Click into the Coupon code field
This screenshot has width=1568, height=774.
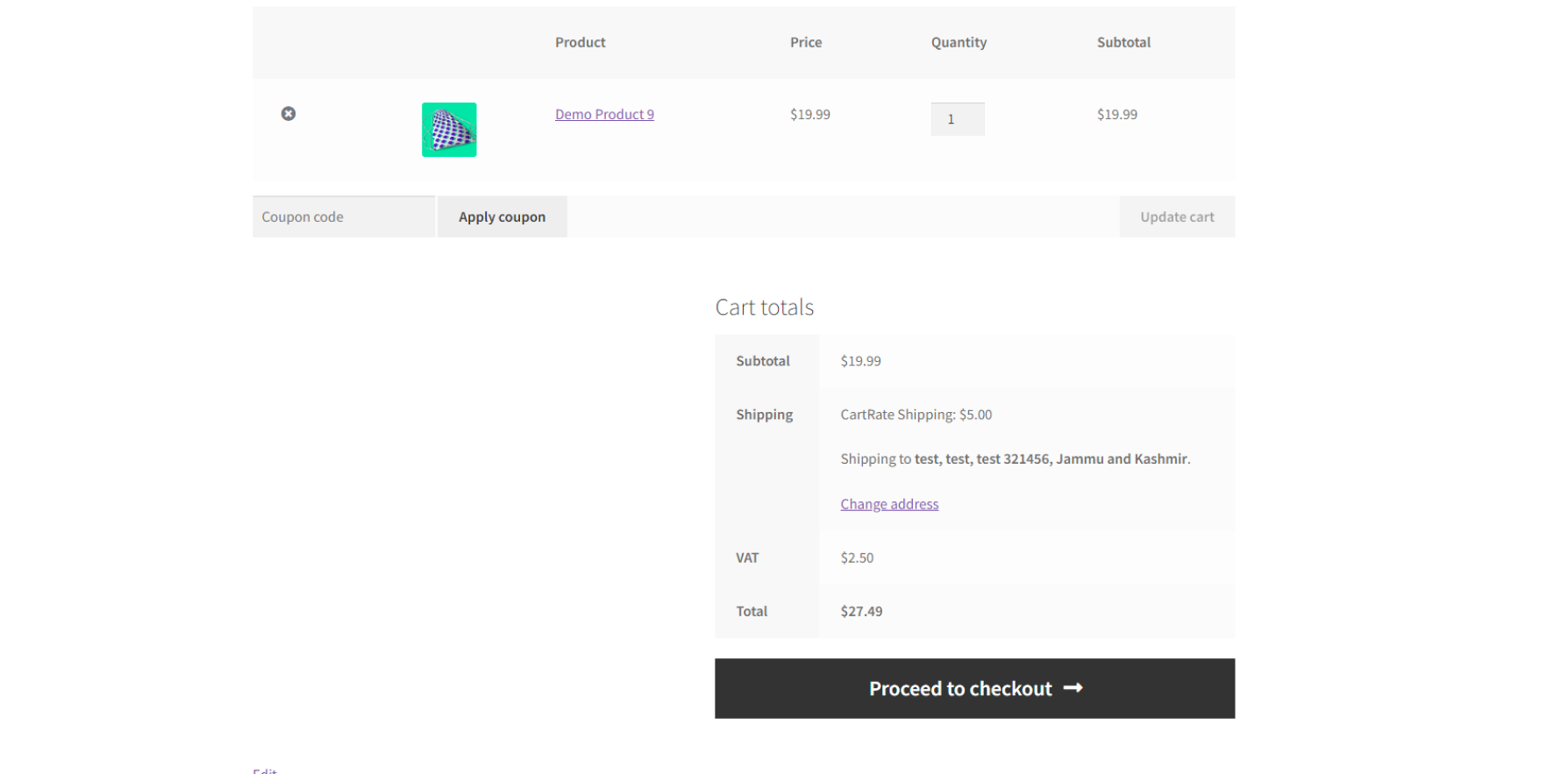343,217
